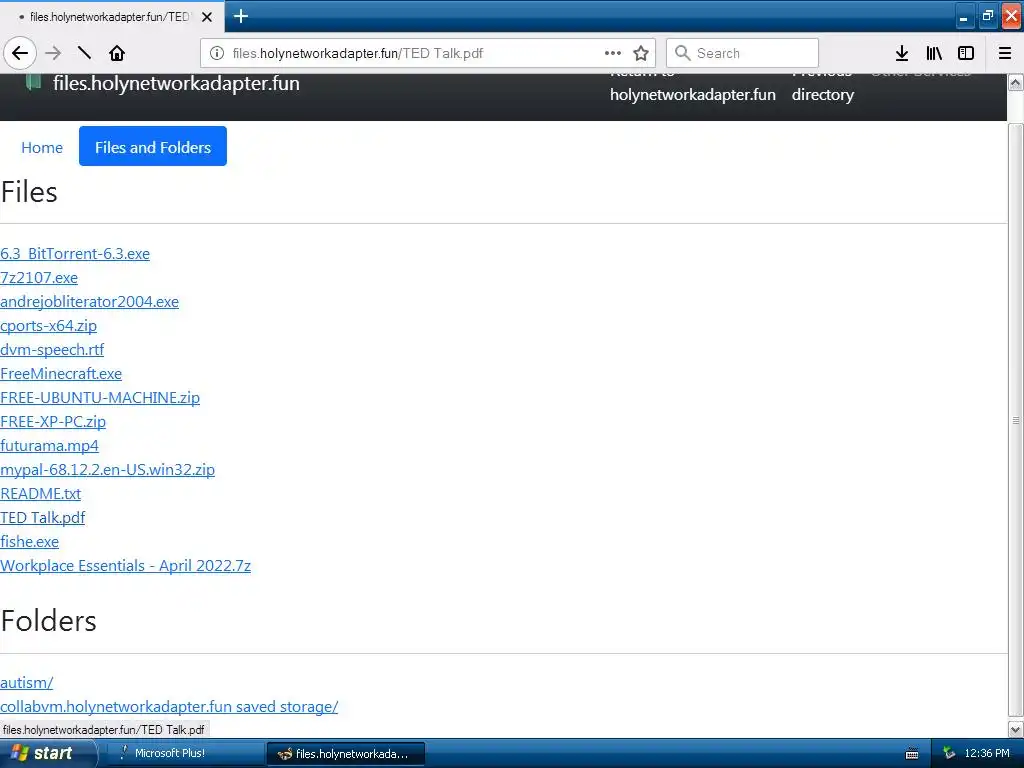Screen dimensions: 1024x768
Task: Click the network tray icon by the clock
Action: click(949, 754)
